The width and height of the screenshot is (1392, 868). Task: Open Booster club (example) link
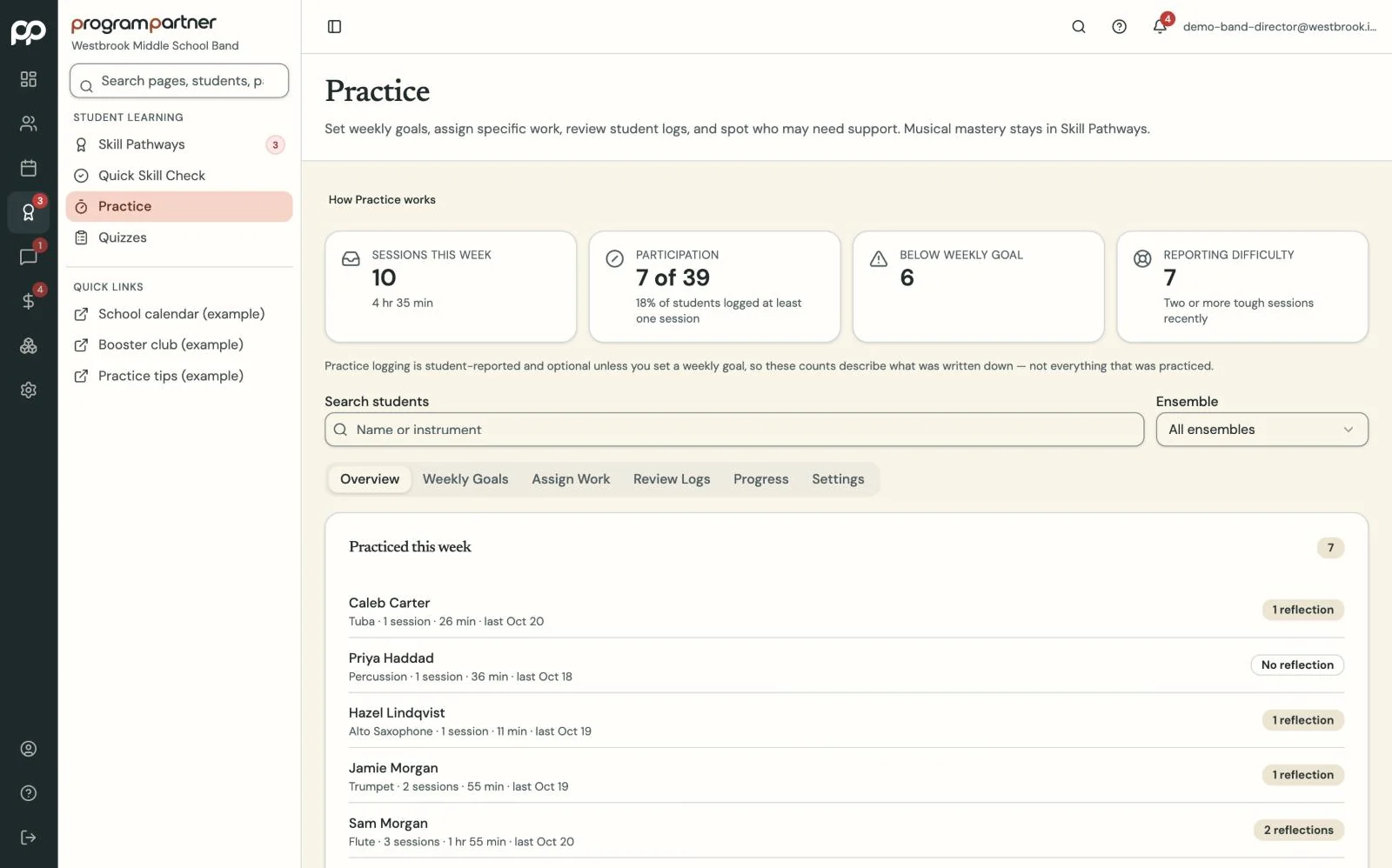click(179, 345)
